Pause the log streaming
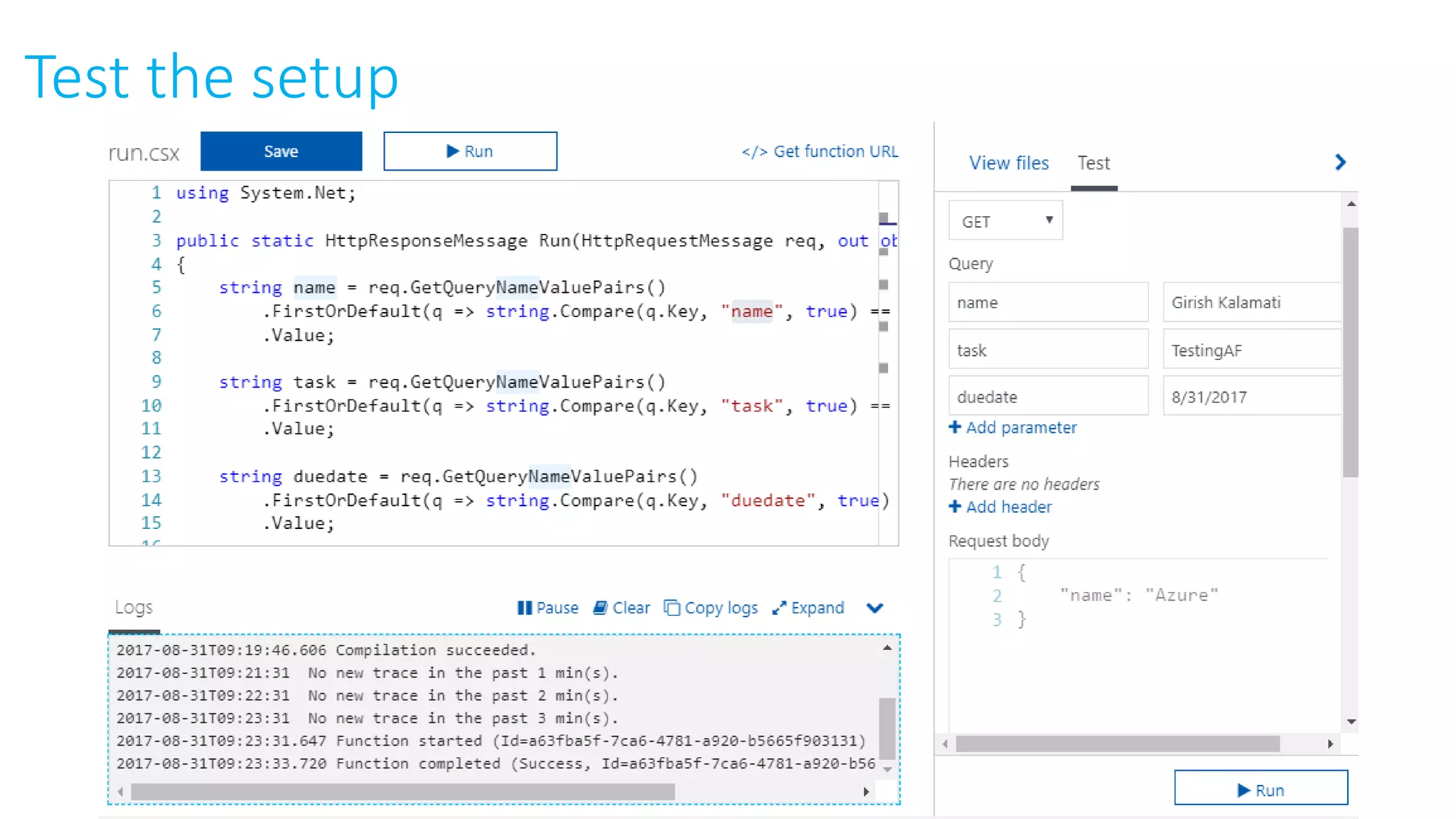The width and height of the screenshot is (1456, 819). point(547,608)
